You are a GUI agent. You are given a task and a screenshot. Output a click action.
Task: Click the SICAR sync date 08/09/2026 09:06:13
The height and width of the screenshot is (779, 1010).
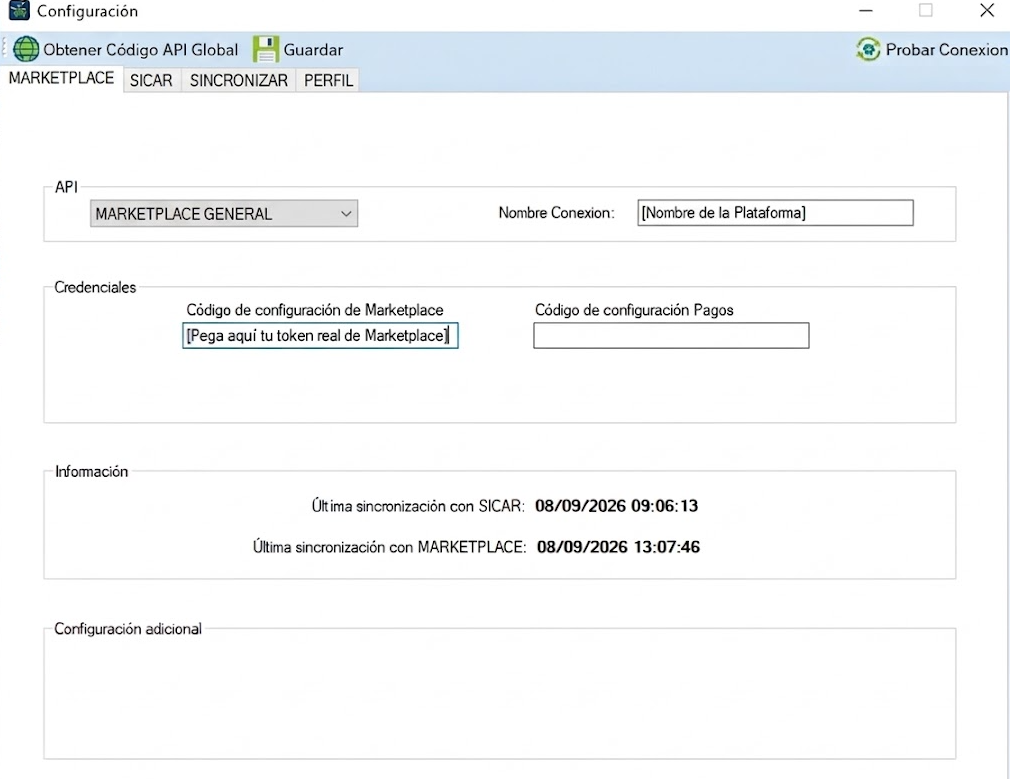(x=616, y=506)
